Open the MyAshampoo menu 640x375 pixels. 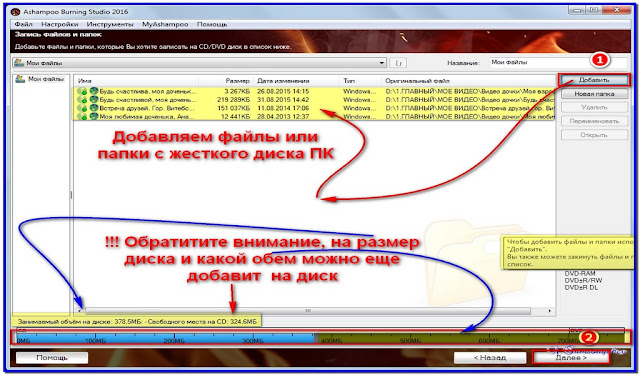(x=165, y=24)
